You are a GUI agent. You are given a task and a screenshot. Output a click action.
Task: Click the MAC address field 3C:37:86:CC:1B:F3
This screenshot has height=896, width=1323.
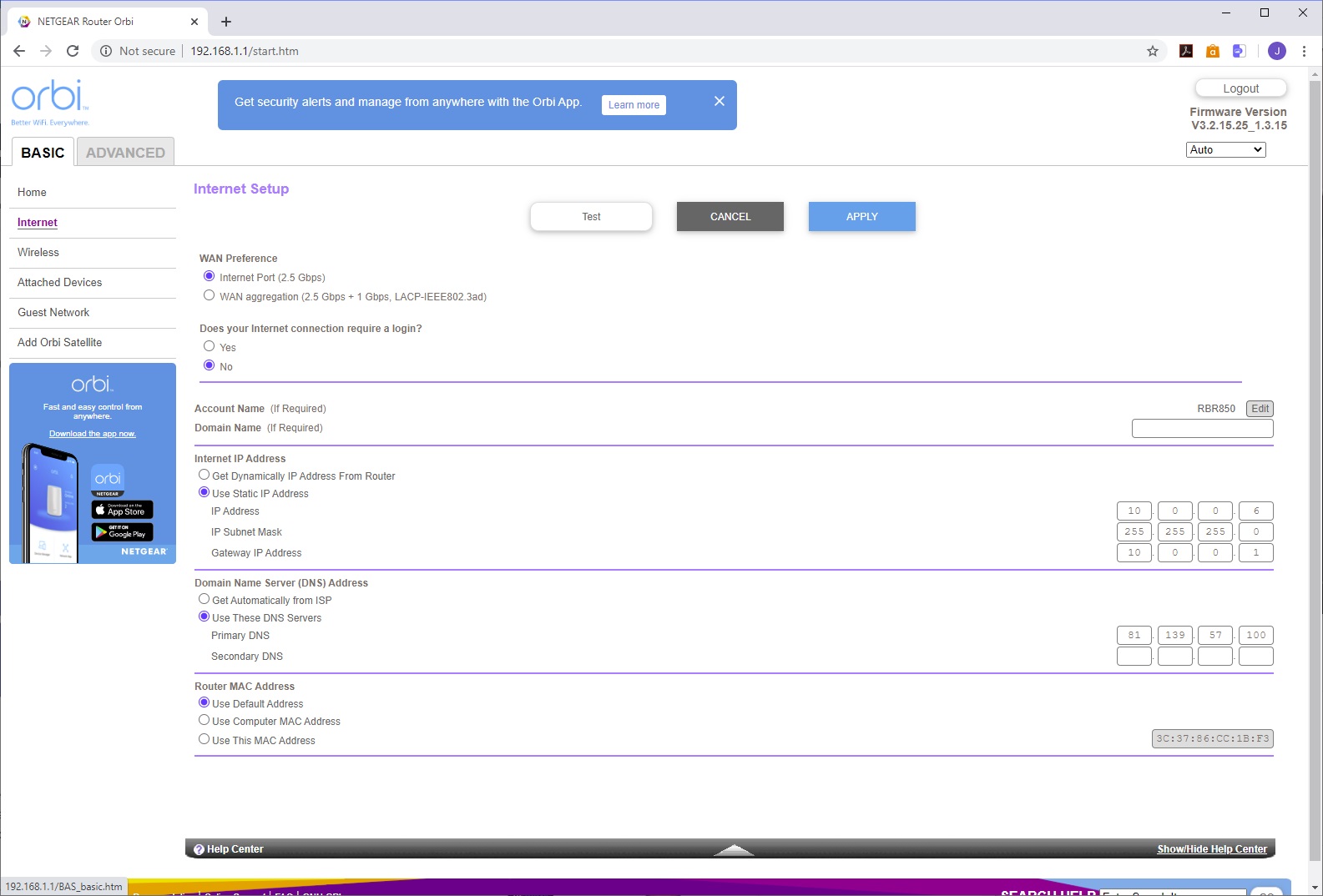[x=1213, y=738]
